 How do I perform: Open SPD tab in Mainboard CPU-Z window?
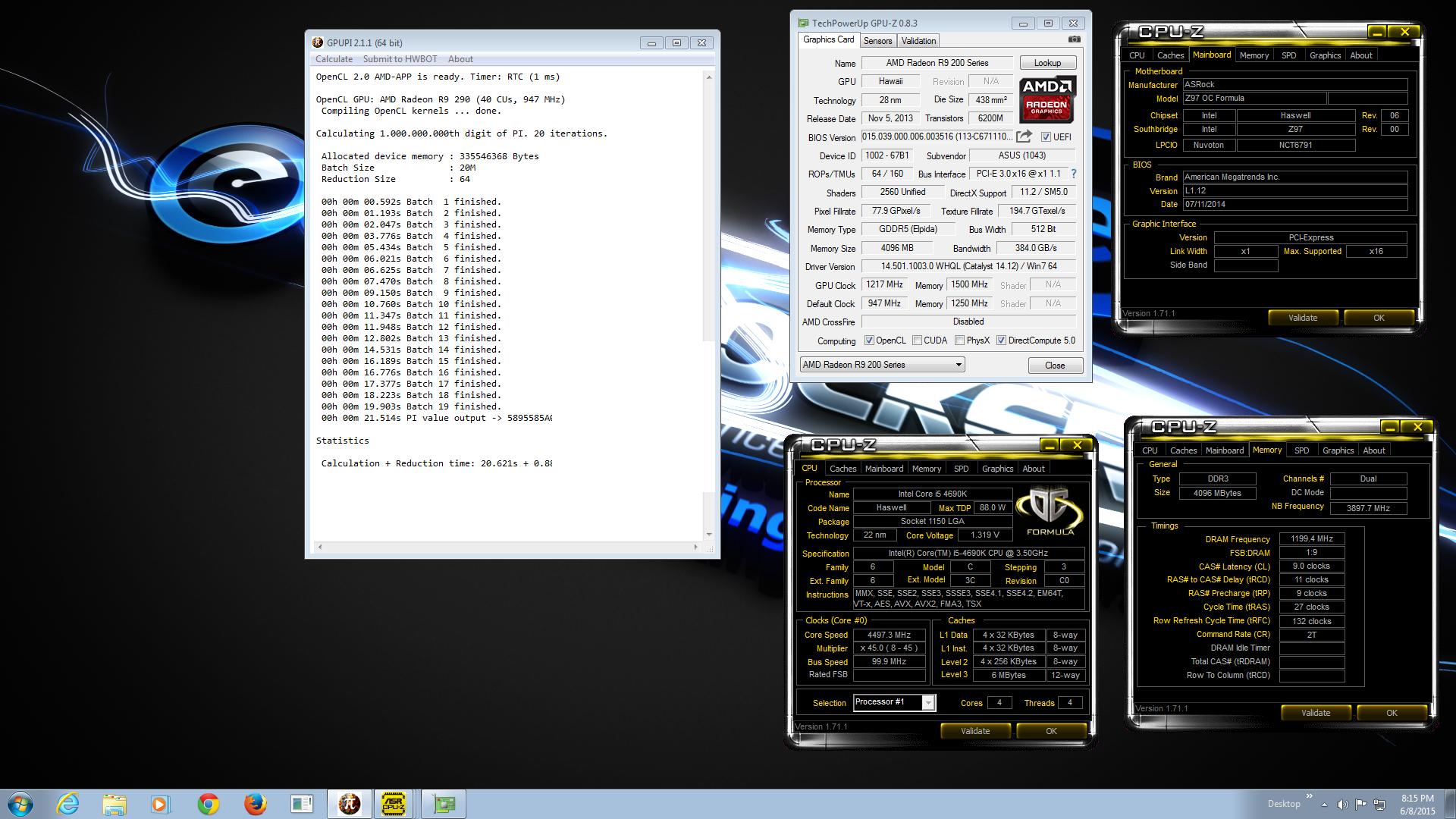(1288, 55)
